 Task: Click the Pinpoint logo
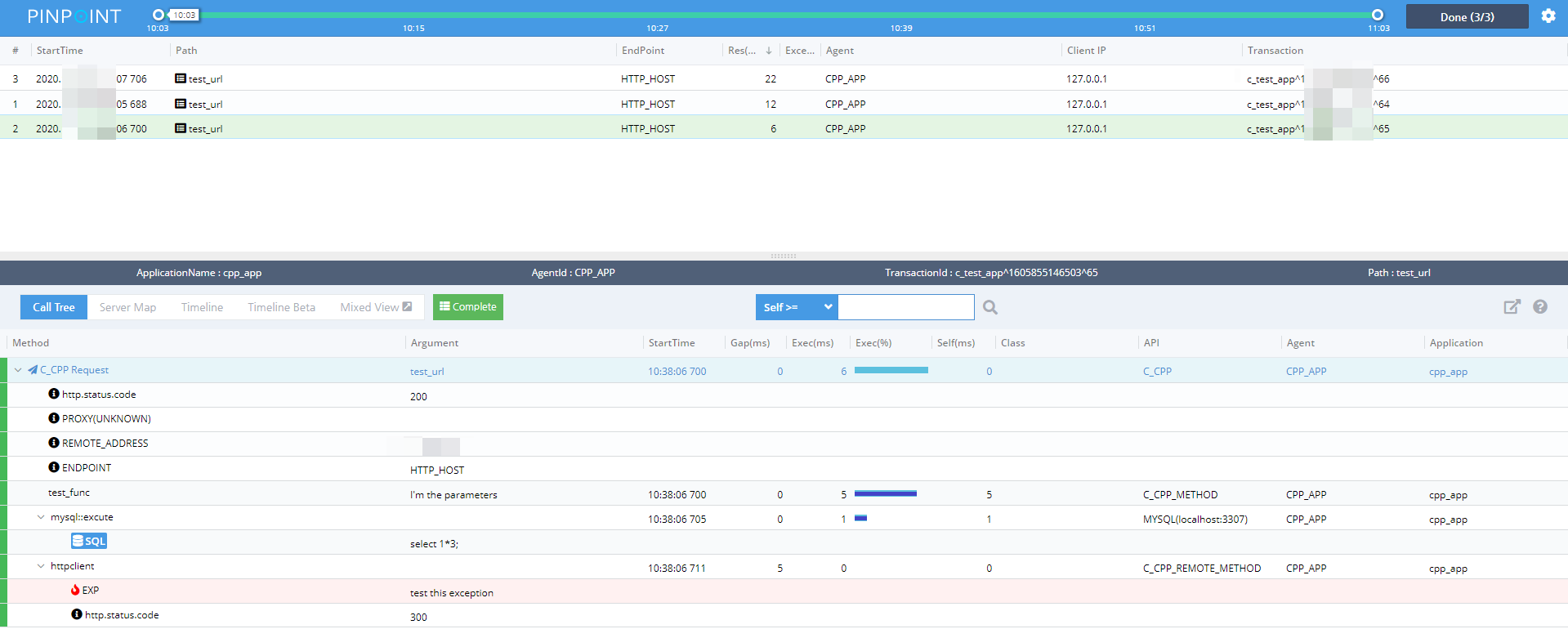pyautogui.click(x=74, y=16)
